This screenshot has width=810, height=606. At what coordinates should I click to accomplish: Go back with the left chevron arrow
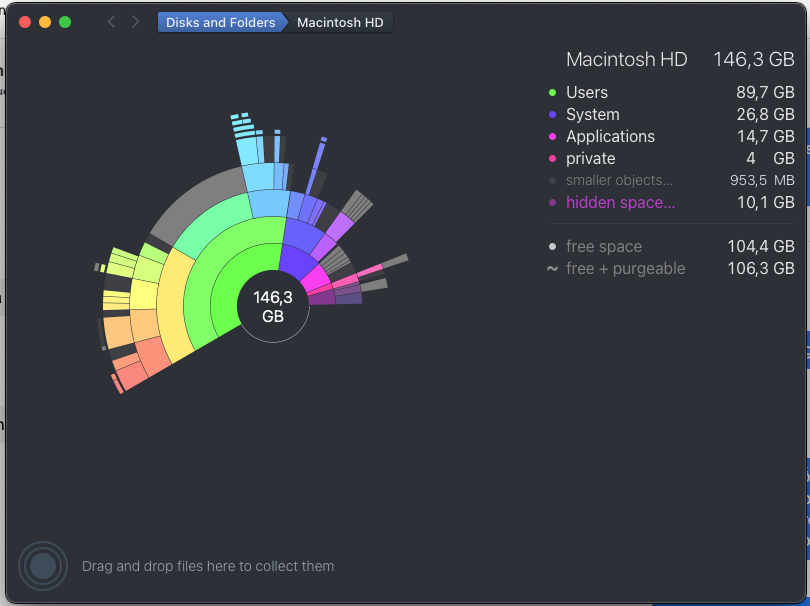point(111,22)
